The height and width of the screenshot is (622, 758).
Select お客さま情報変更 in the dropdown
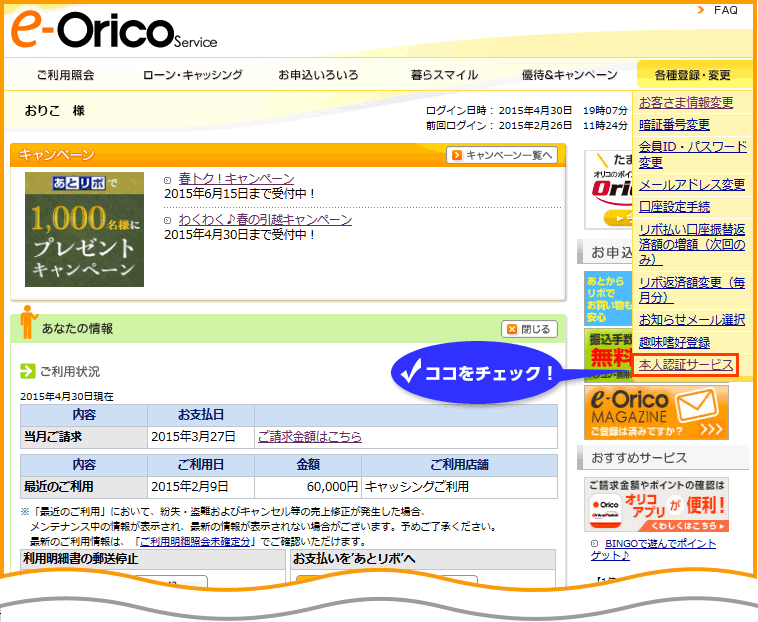coord(686,102)
